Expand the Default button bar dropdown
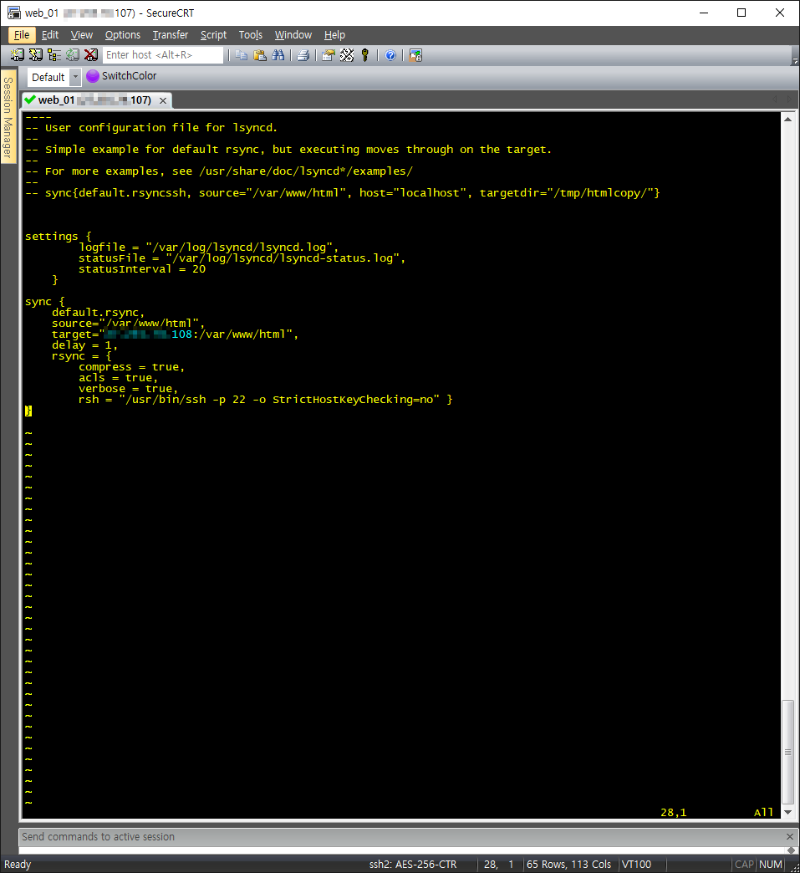The image size is (800, 873). [76, 77]
